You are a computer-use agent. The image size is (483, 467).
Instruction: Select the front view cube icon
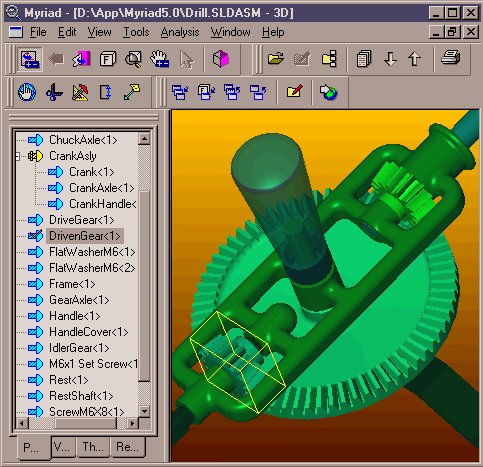tap(108, 59)
